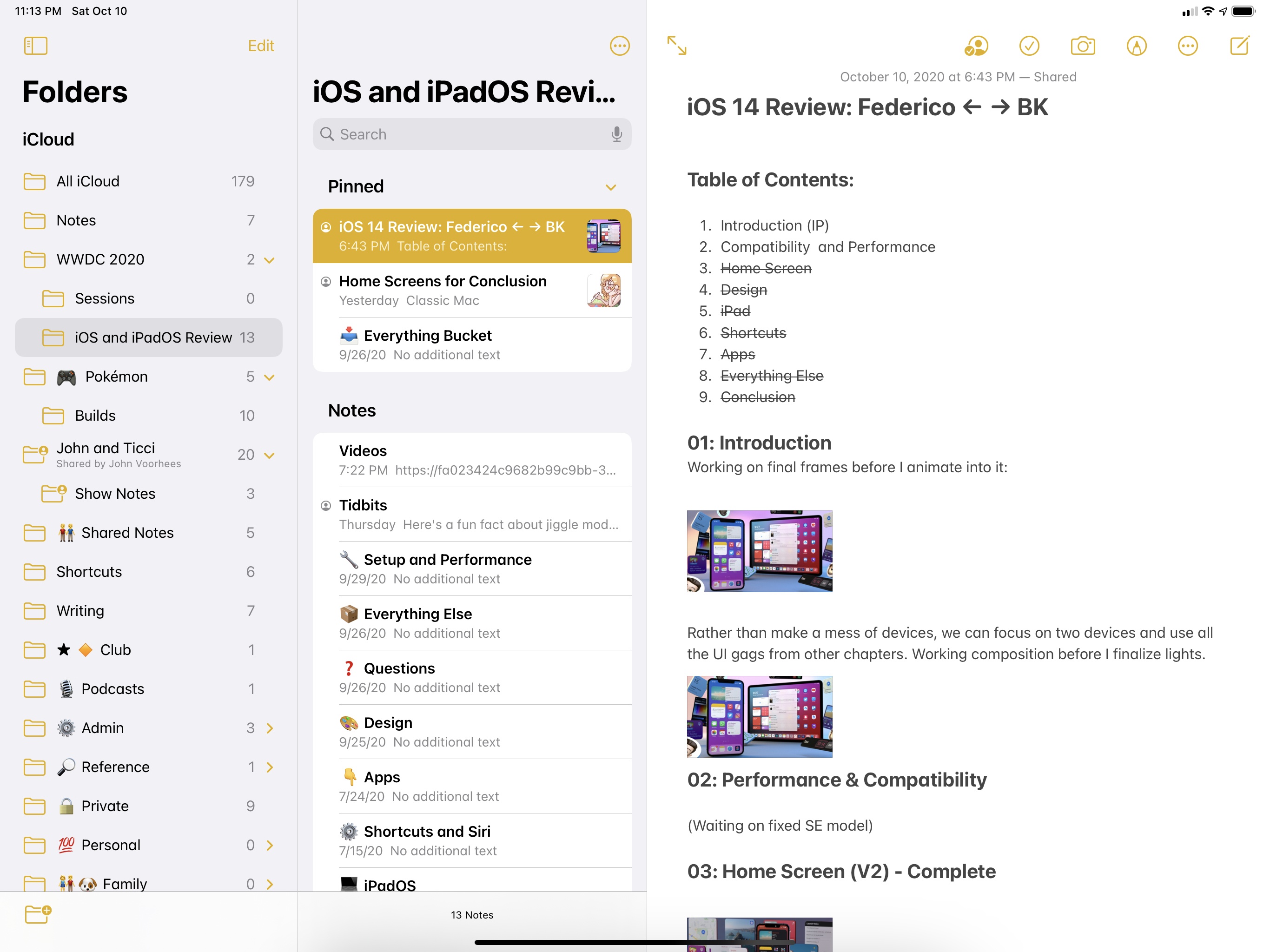Compose a new note
1270x952 pixels.
(x=1240, y=46)
